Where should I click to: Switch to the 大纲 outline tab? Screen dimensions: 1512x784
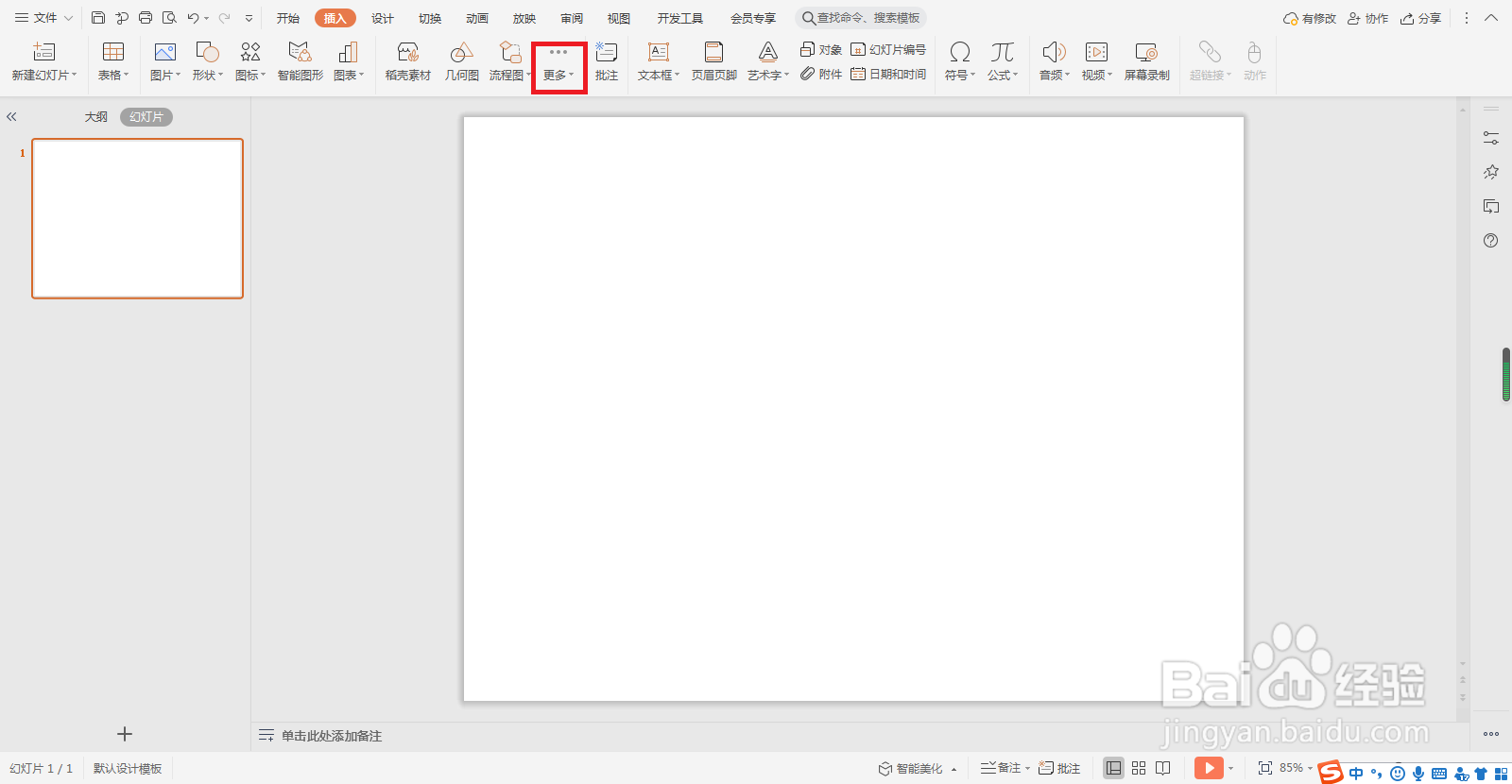coord(96,117)
